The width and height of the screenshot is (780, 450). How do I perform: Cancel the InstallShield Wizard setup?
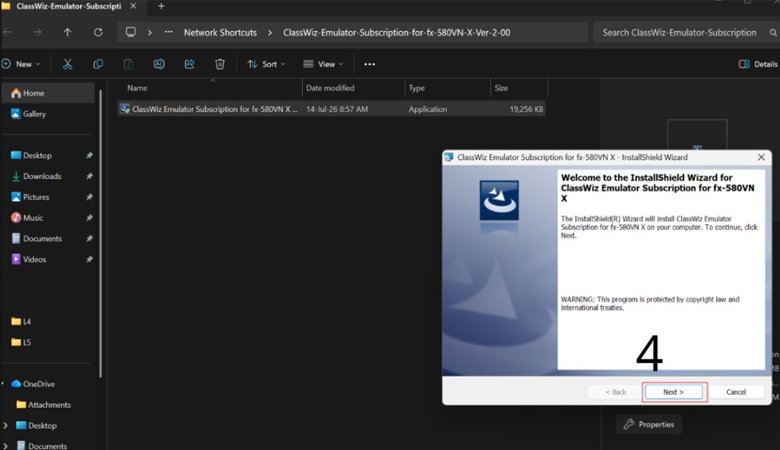pos(736,392)
